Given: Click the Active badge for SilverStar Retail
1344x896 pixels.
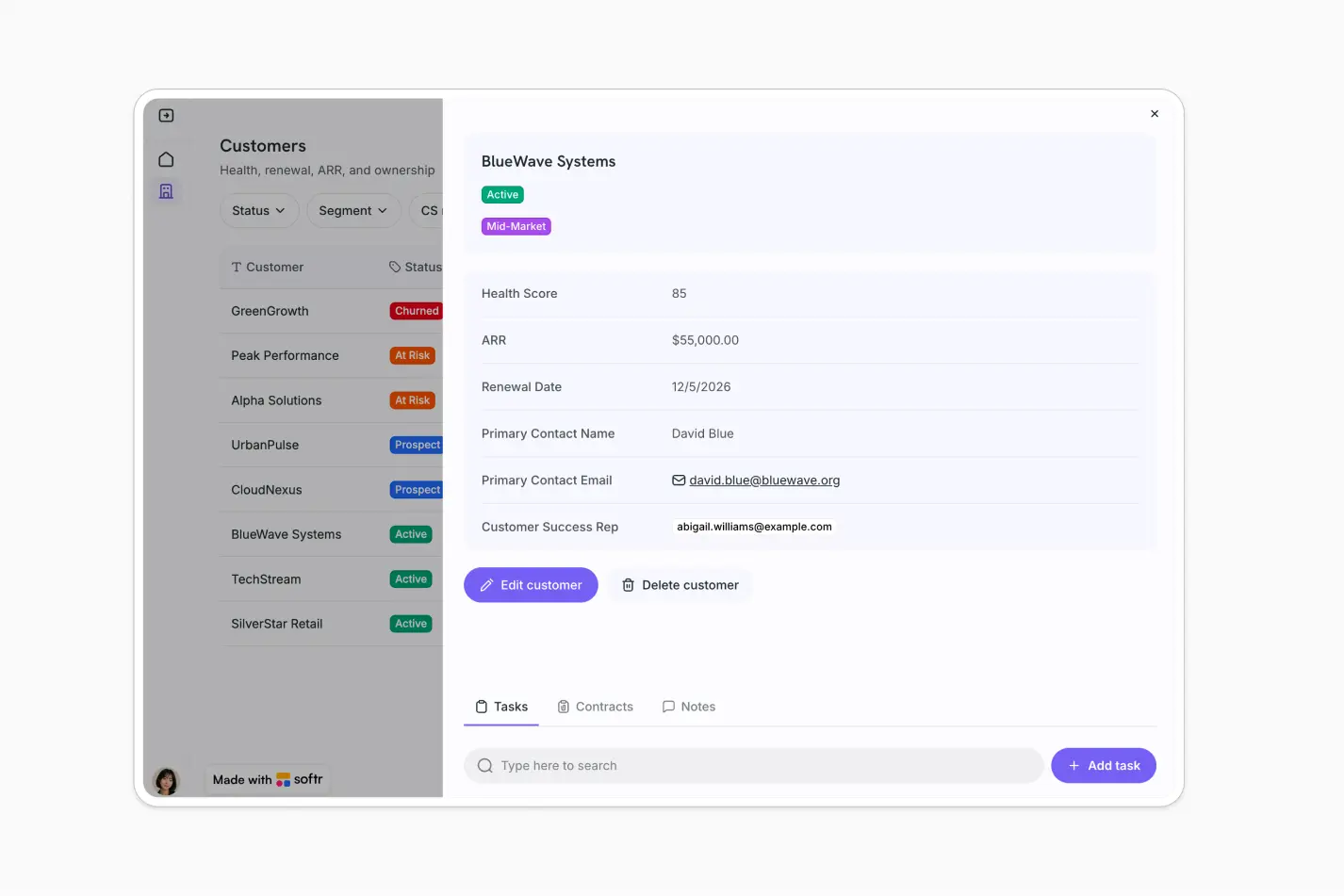Looking at the screenshot, I should click(x=411, y=624).
